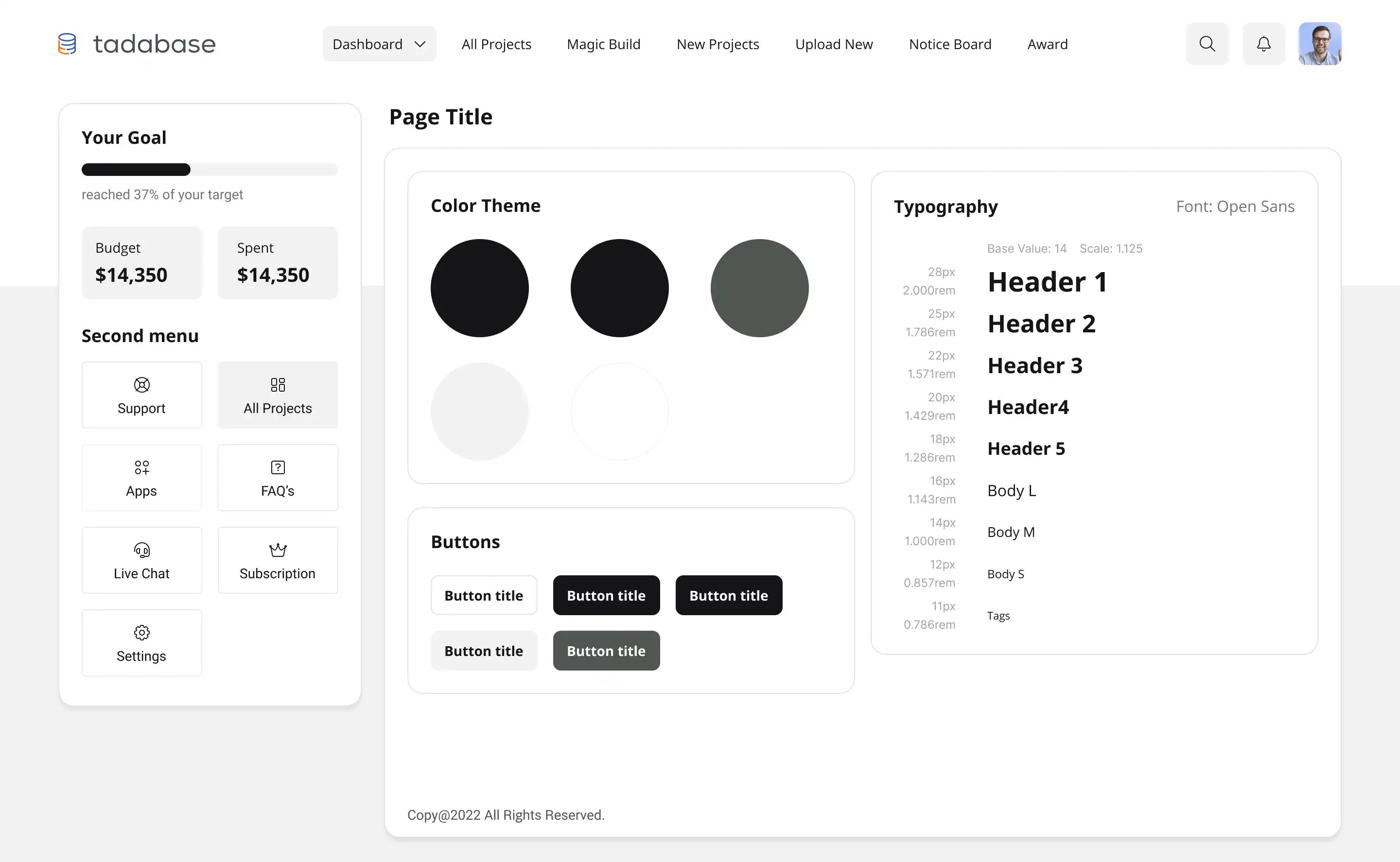Open Settings via the gear icon
The height and width of the screenshot is (862, 1400).
point(141,633)
